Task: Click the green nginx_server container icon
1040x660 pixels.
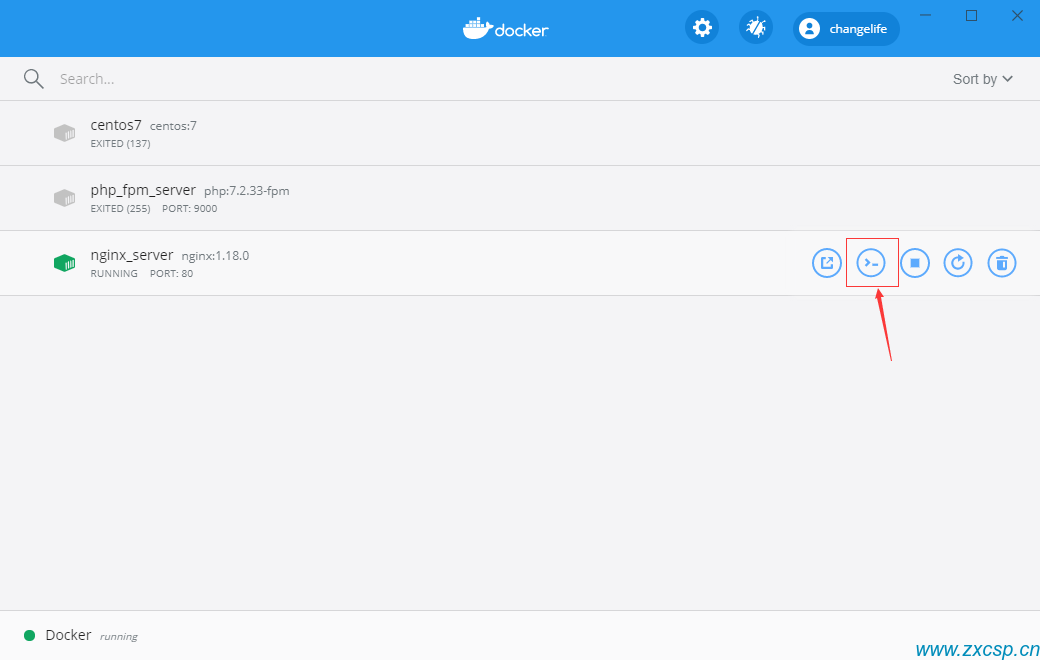Action: point(64,263)
